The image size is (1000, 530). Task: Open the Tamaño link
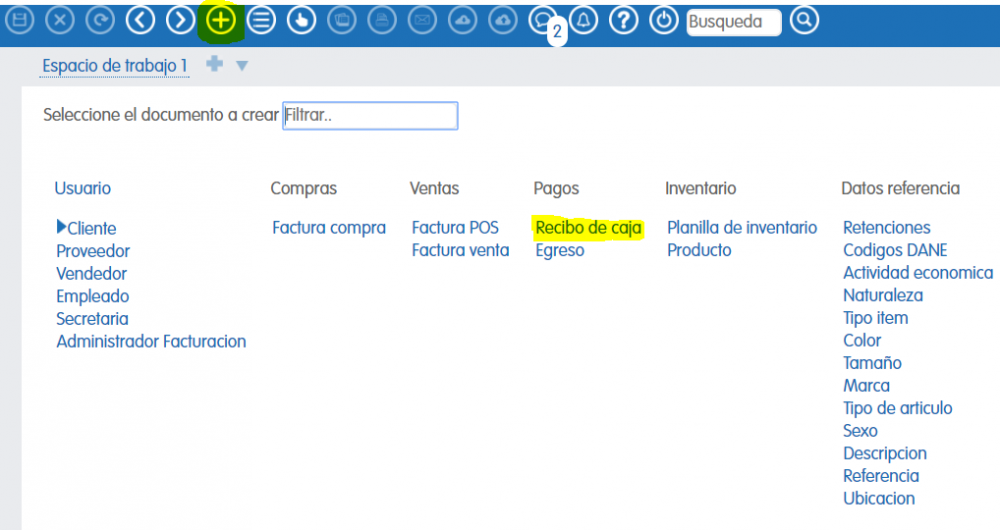(x=872, y=363)
